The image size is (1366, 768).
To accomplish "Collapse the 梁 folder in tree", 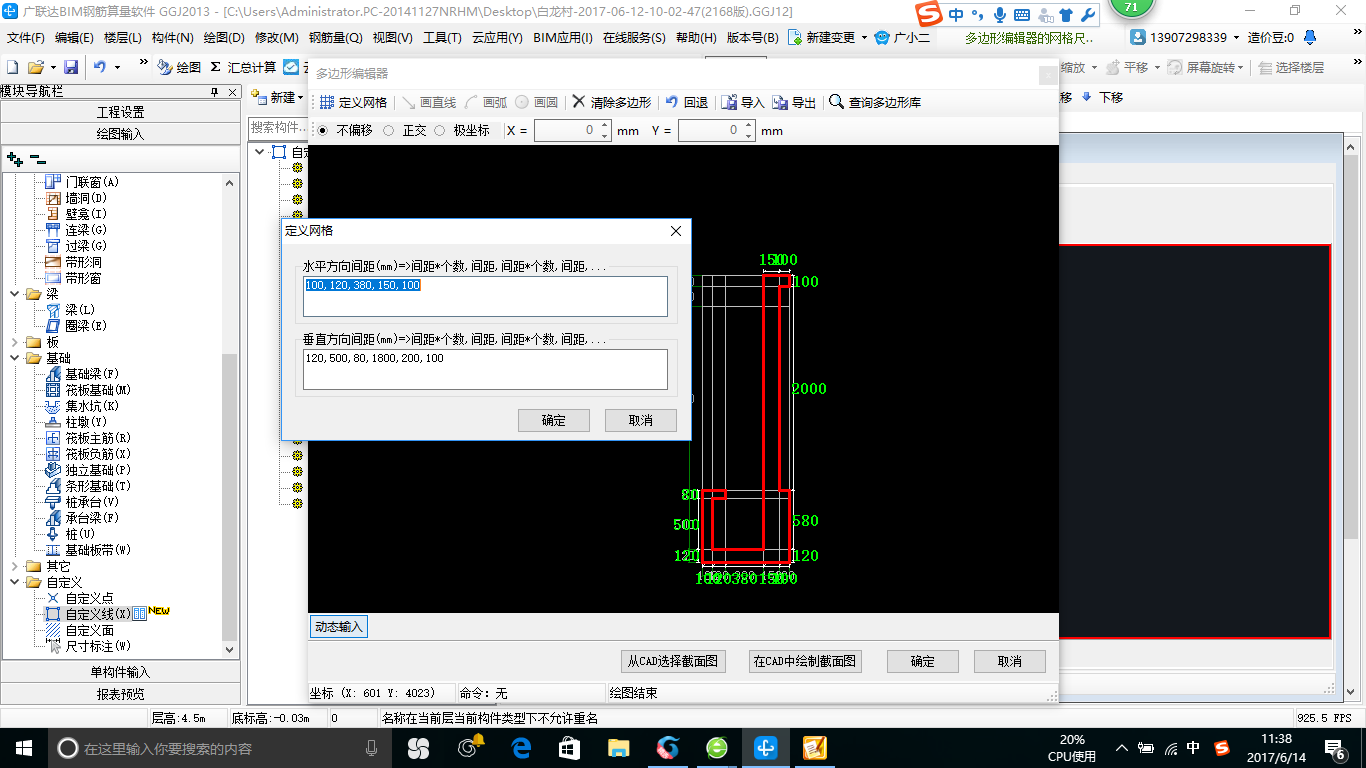I will pyautogui.click(x=14, y=294).
